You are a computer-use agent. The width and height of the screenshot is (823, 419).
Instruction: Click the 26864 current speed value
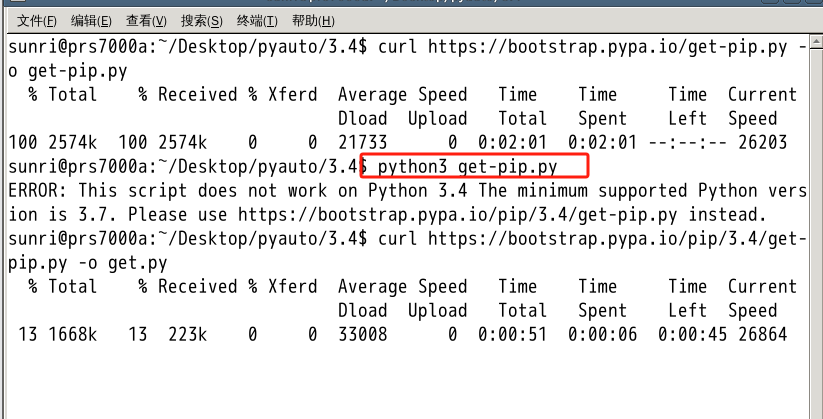[x=762, y=334]
